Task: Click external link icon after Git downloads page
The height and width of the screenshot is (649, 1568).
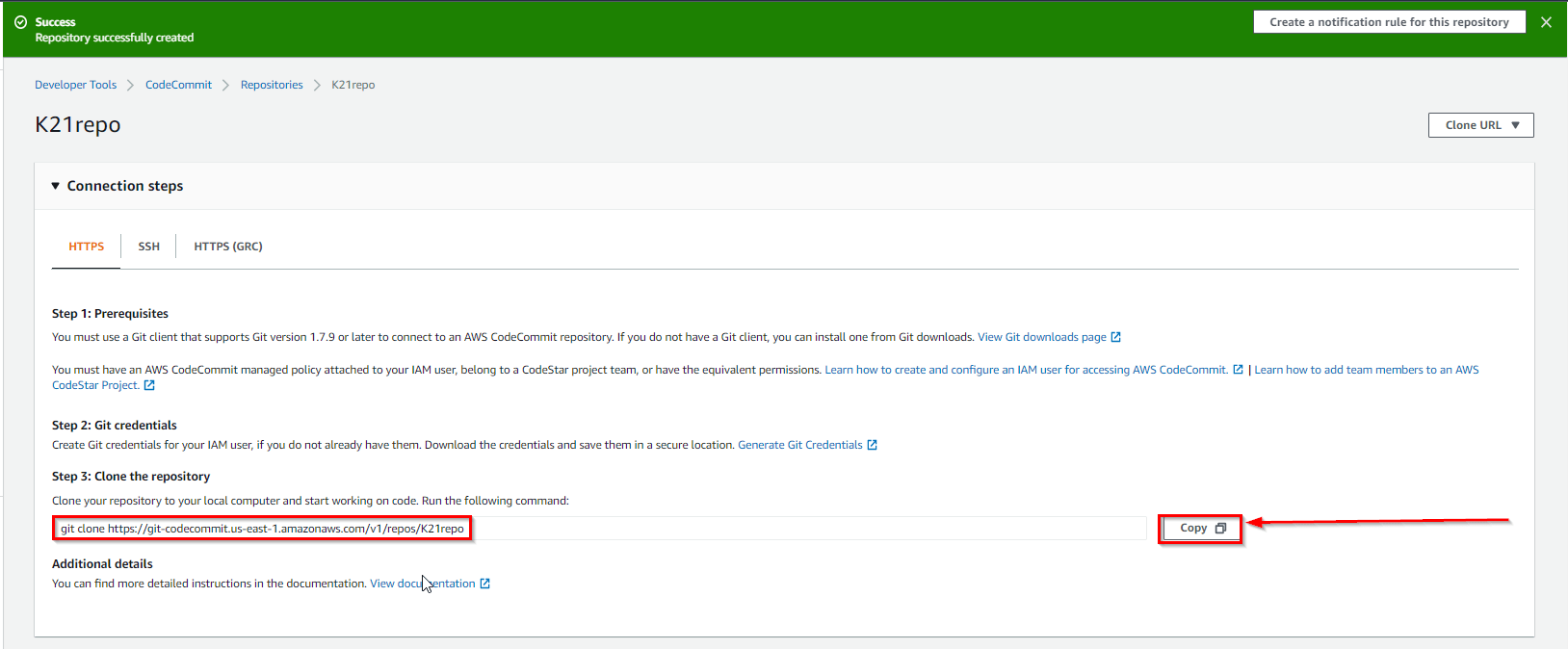Action: coord(1115,337)
